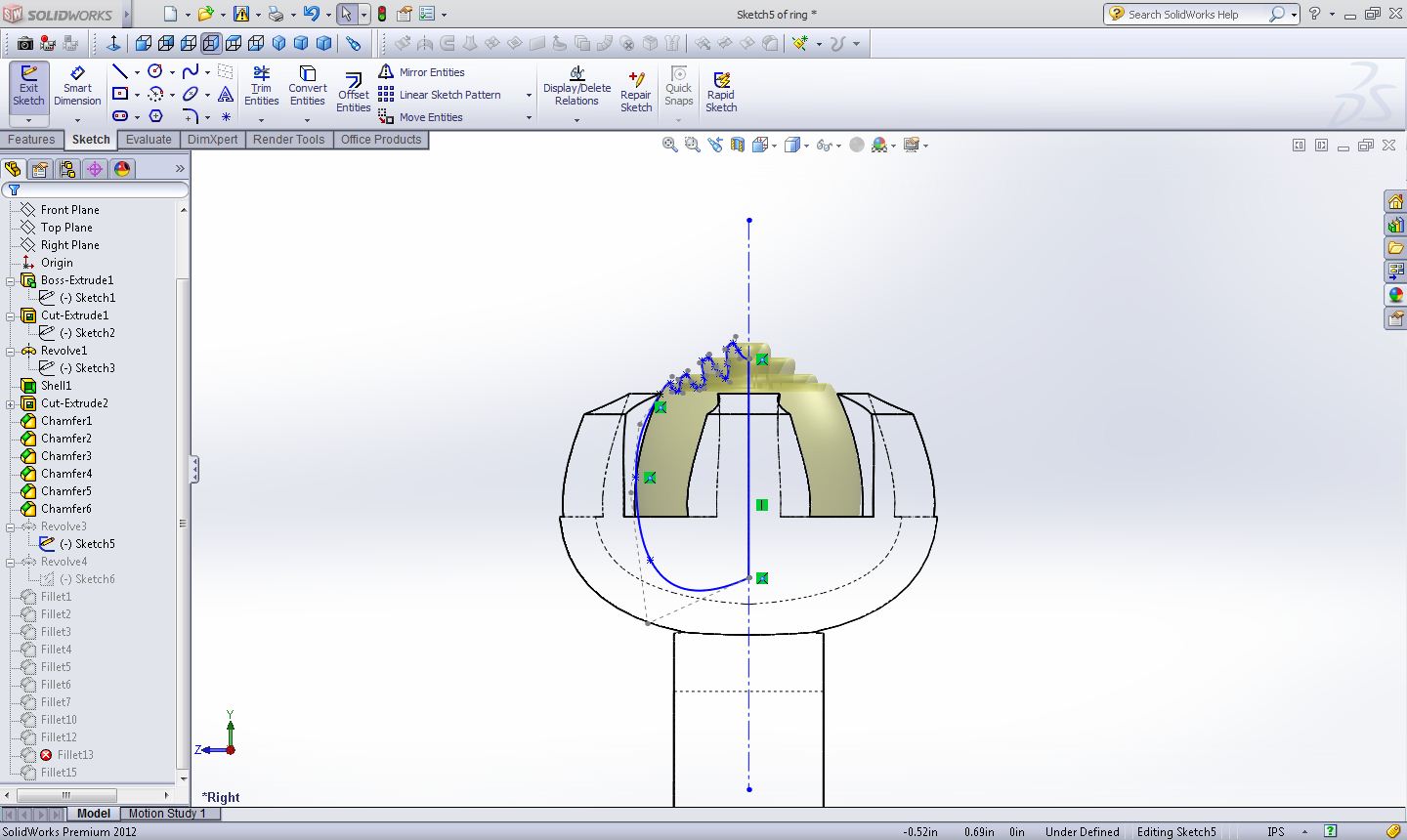Select Chamfer3 in feature tree

coord(66,456)
